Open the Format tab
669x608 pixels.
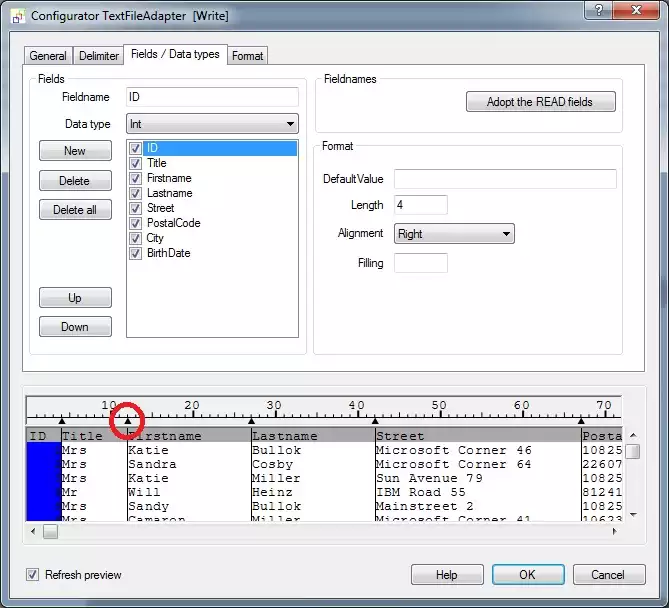[x=247, y=56]
